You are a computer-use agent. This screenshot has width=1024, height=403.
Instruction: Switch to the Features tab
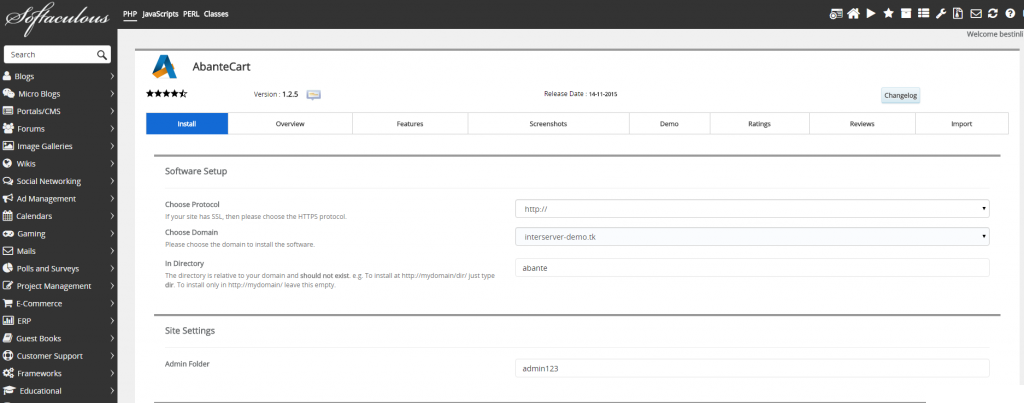(x=410, y=123)
